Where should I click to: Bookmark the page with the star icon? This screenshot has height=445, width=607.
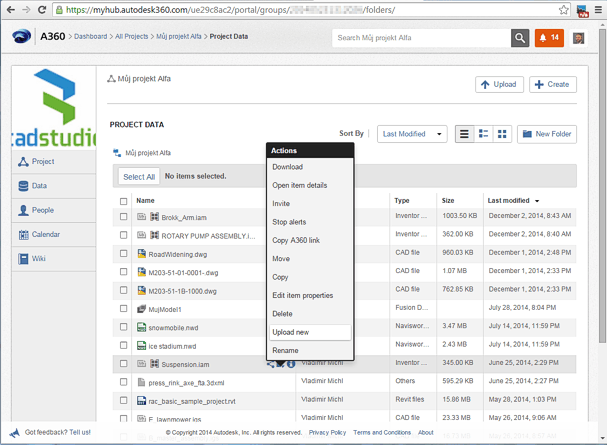[564, 10]
